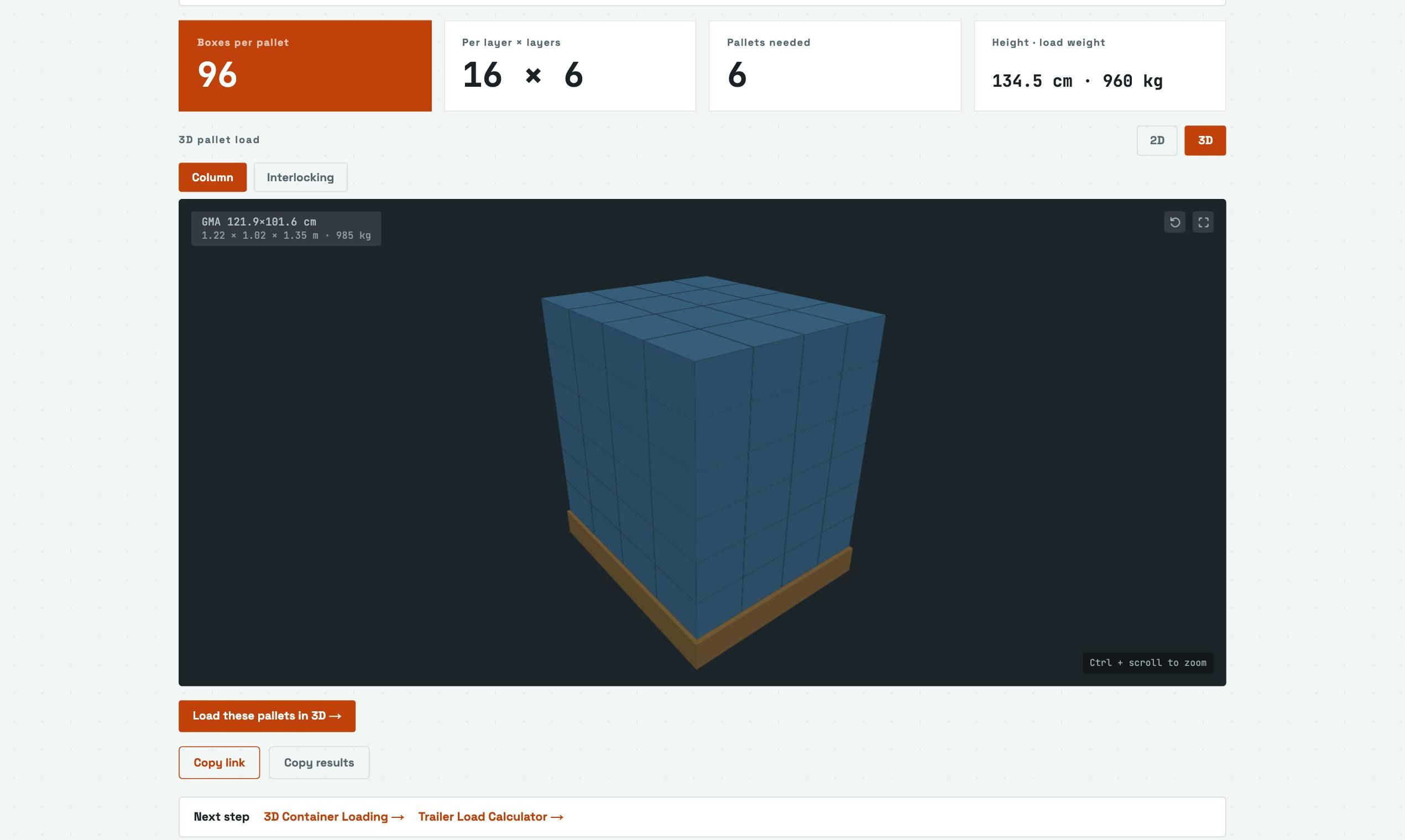Click the '3D pallet load' heading

click(219, 140)
